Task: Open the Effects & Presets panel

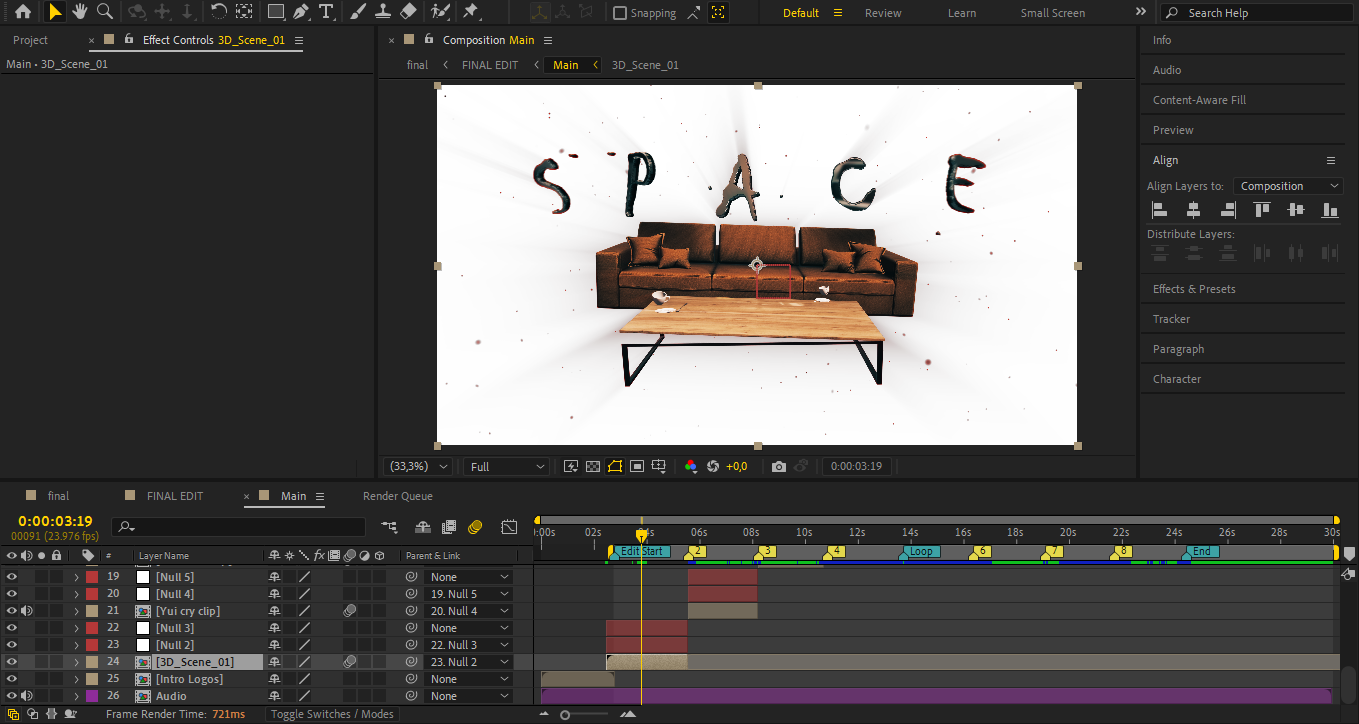Action: pyautogui.click(x=1194, y=289)
